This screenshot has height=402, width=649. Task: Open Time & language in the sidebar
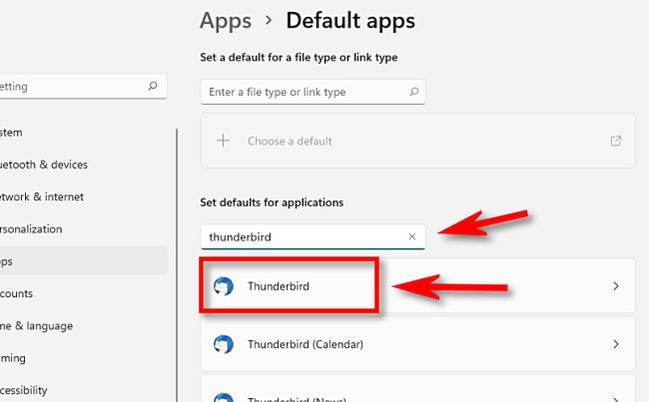pyautogui.click(x=83, y=326)
